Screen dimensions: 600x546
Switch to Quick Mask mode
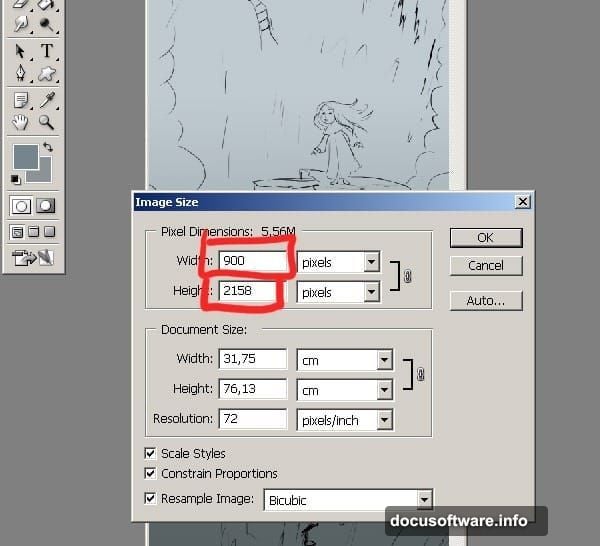coord(46,206)
